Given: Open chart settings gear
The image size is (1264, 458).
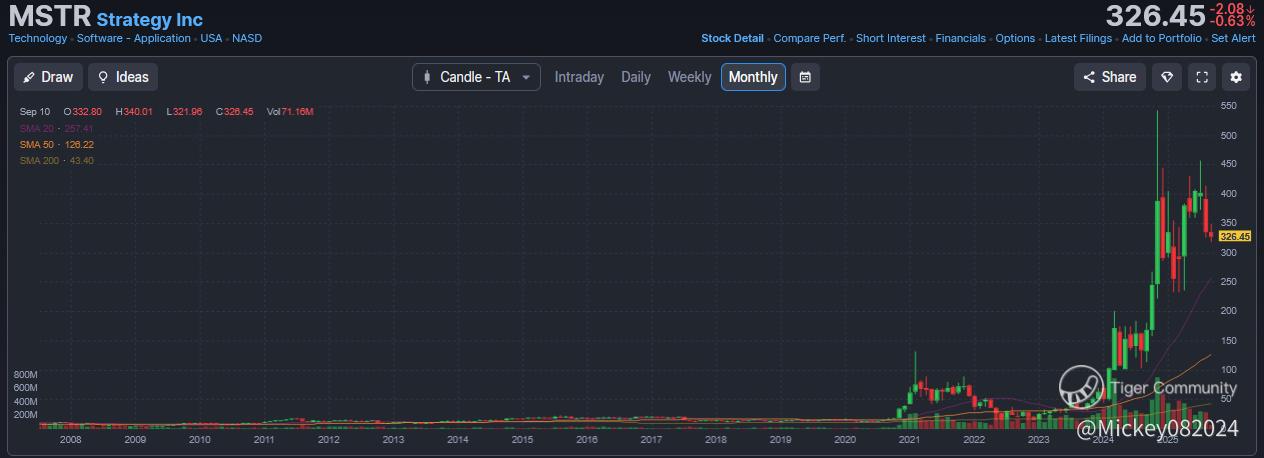Looking at the screenshot, I should [1236, 77].
